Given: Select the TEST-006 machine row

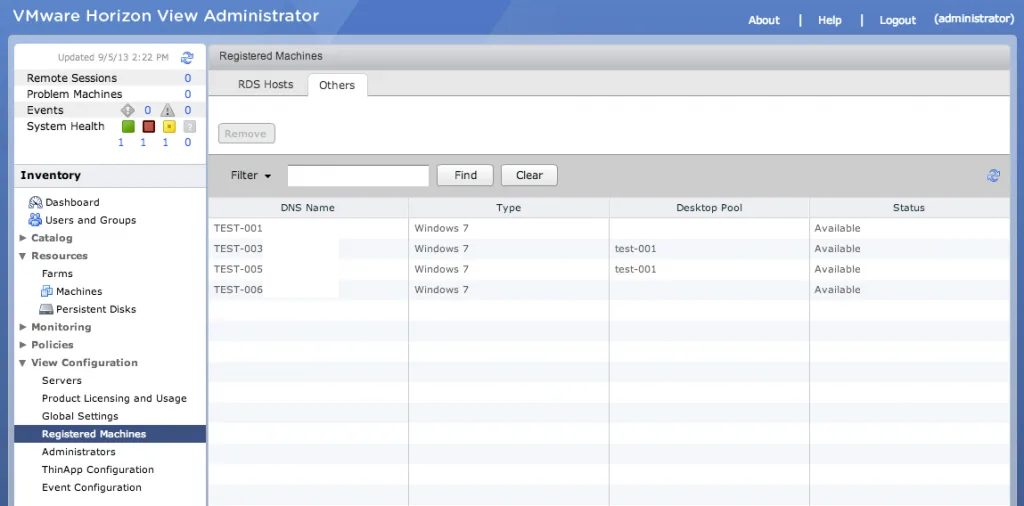Looking at the screenshot, I should (x=609, y=289).
